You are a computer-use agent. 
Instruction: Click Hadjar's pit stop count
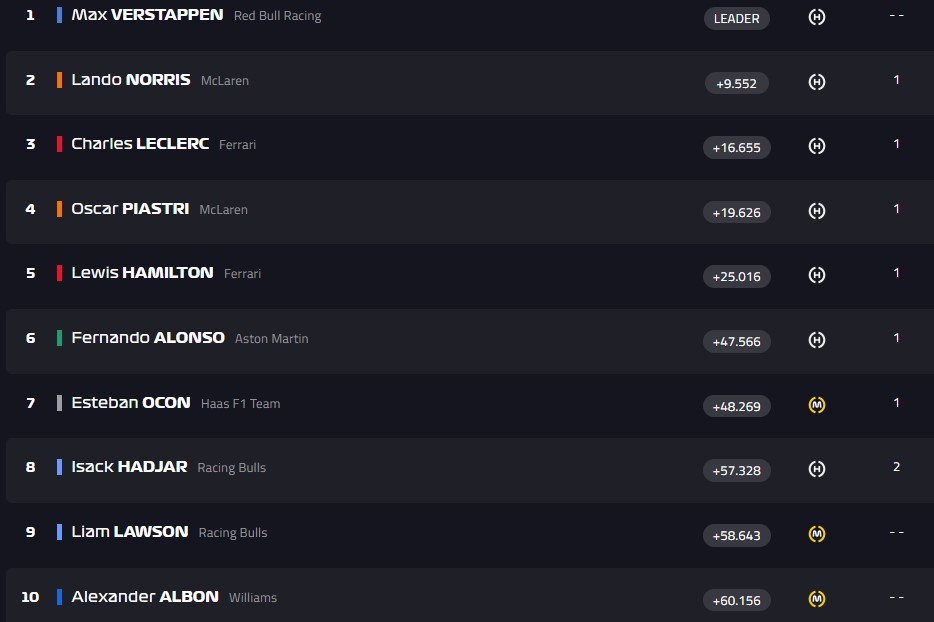tap(896, 467)
